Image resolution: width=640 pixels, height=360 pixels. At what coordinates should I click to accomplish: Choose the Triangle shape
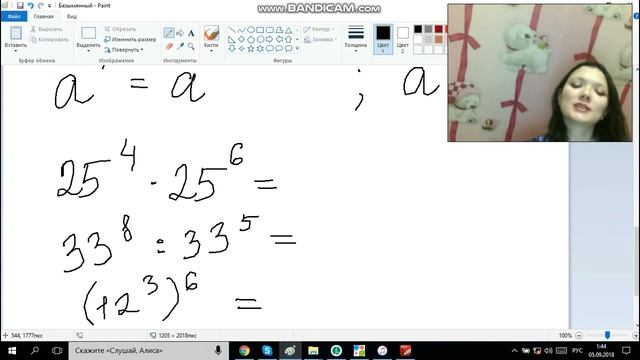click(289, 30)
